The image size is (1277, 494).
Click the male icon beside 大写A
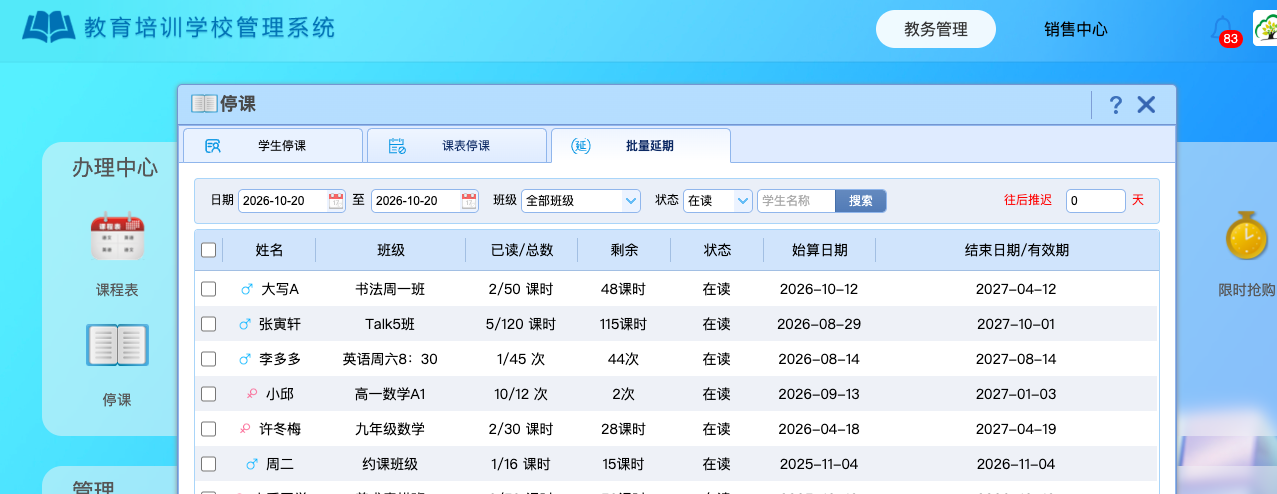[247, 289]
